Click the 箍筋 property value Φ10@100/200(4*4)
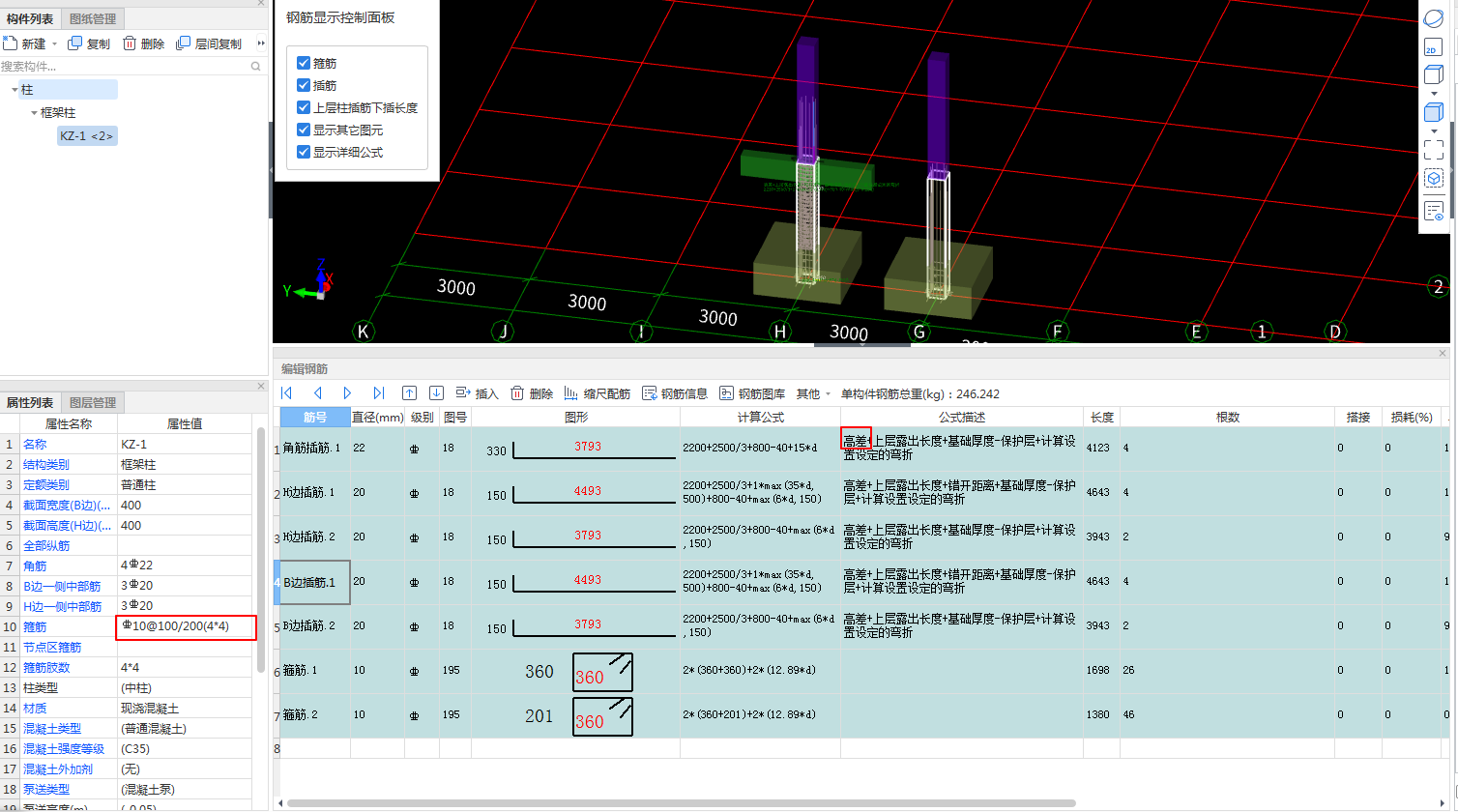This screenshot has width=1458, height=812. (x=186, y=626)
